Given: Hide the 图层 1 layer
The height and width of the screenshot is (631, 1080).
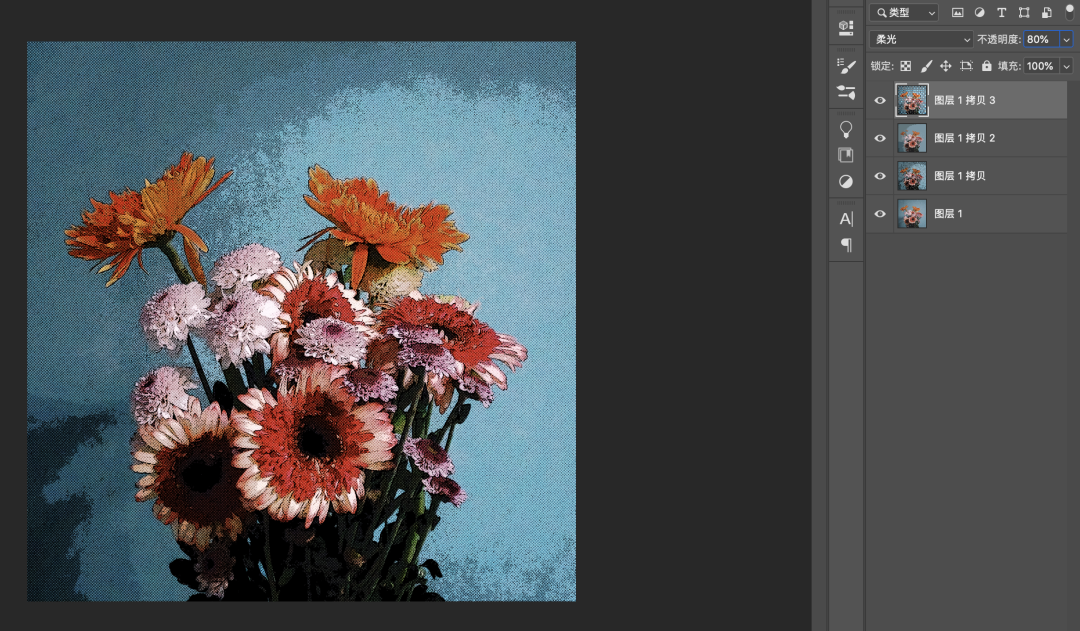Looking at the screenshot, I should point(880,214).
